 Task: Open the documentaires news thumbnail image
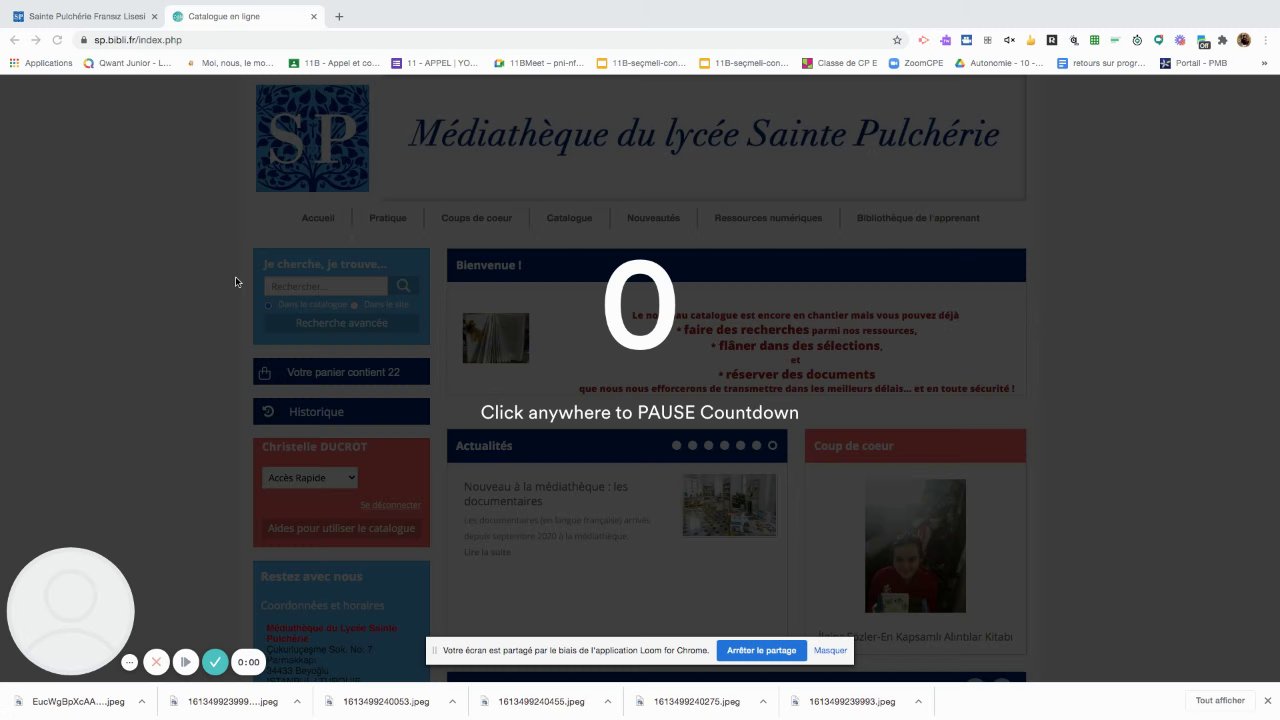tap(729, 505)
